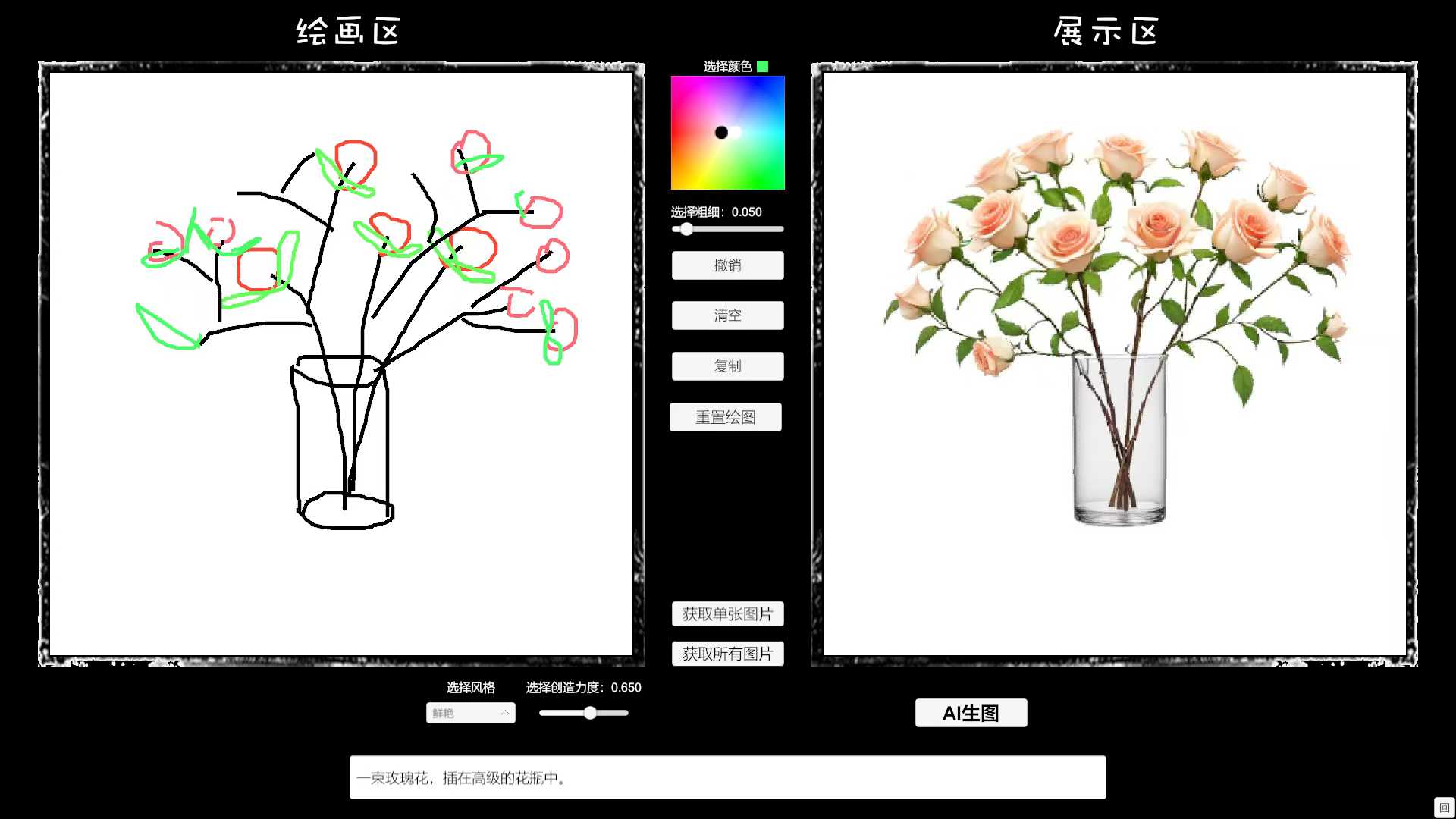
Task: Generate image with AI生图 button
Action: click(x=971, y=713)
